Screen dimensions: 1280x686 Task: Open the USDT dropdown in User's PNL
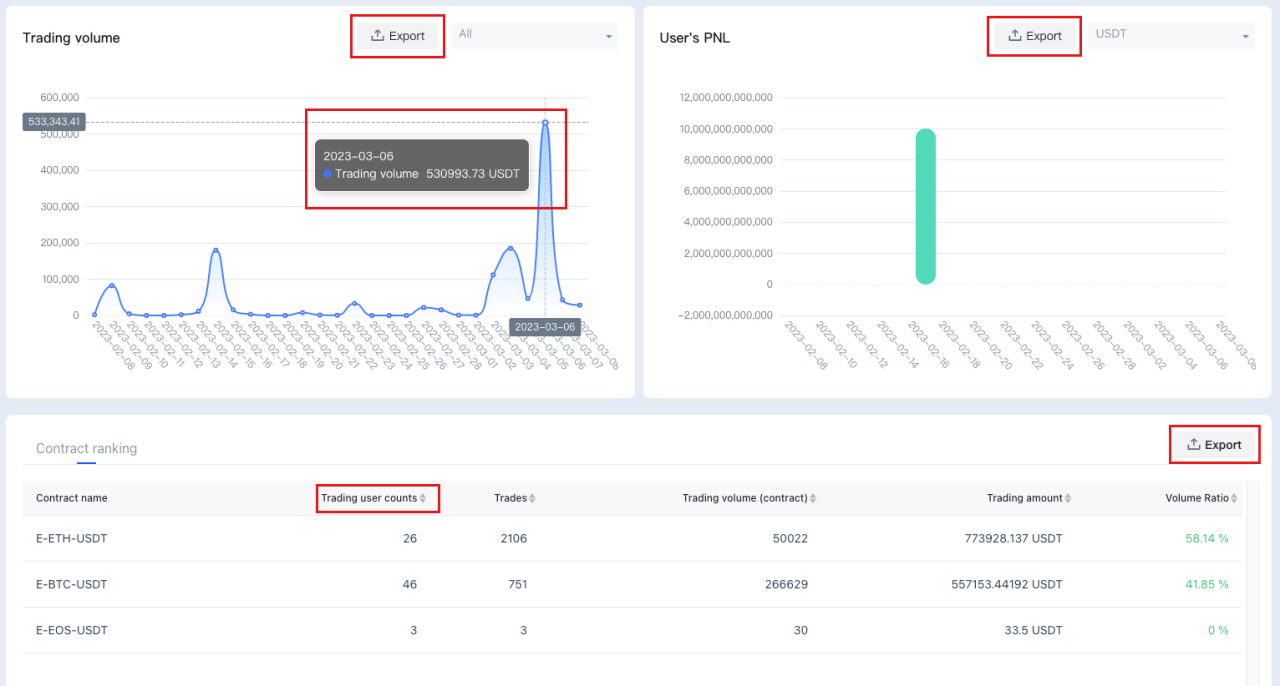[1171, 36]
